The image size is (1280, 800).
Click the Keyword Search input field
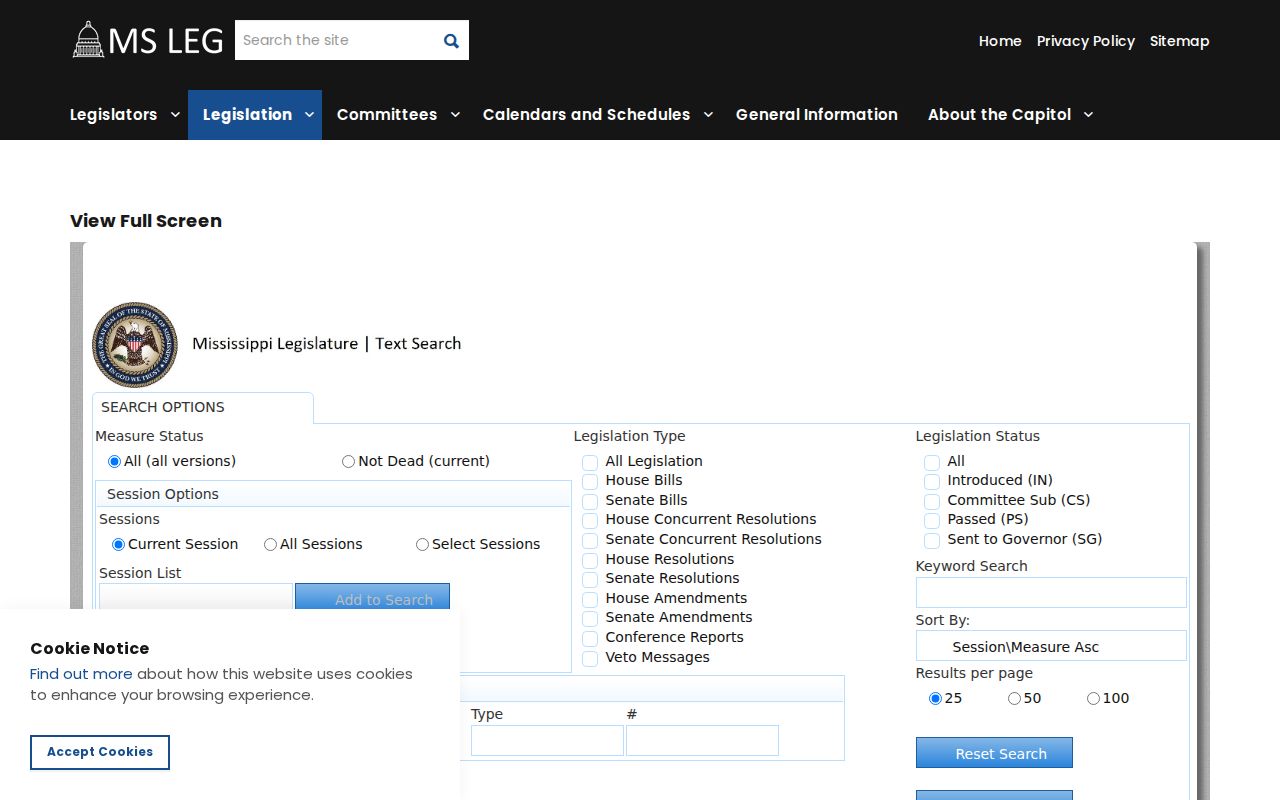click(x=1051, y=592)
